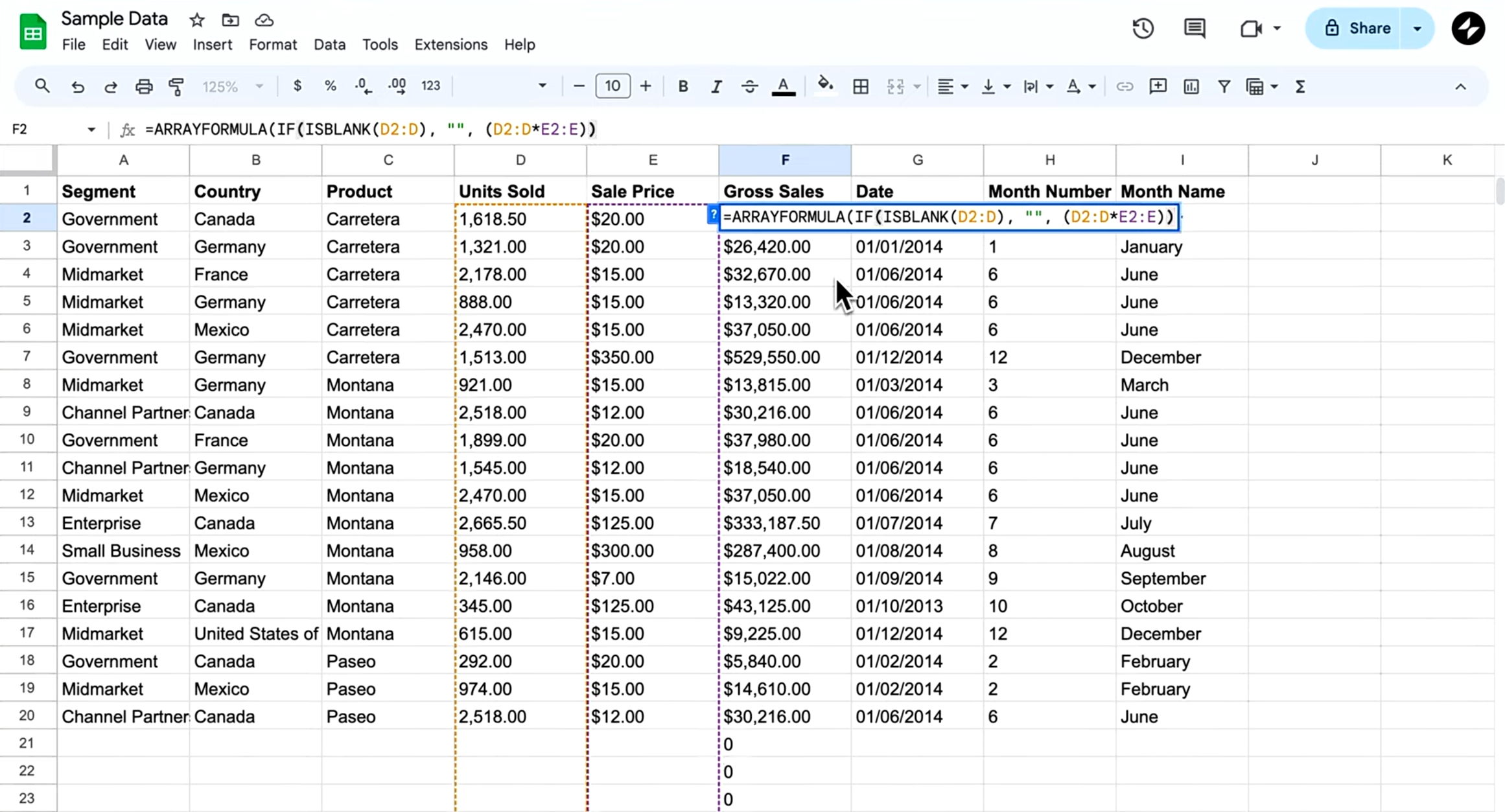Image resolution: width=1505 pixels, height=812 pixels.
Task: Collapse the toolbar with chevron
Action: (x=1460, y=86)
